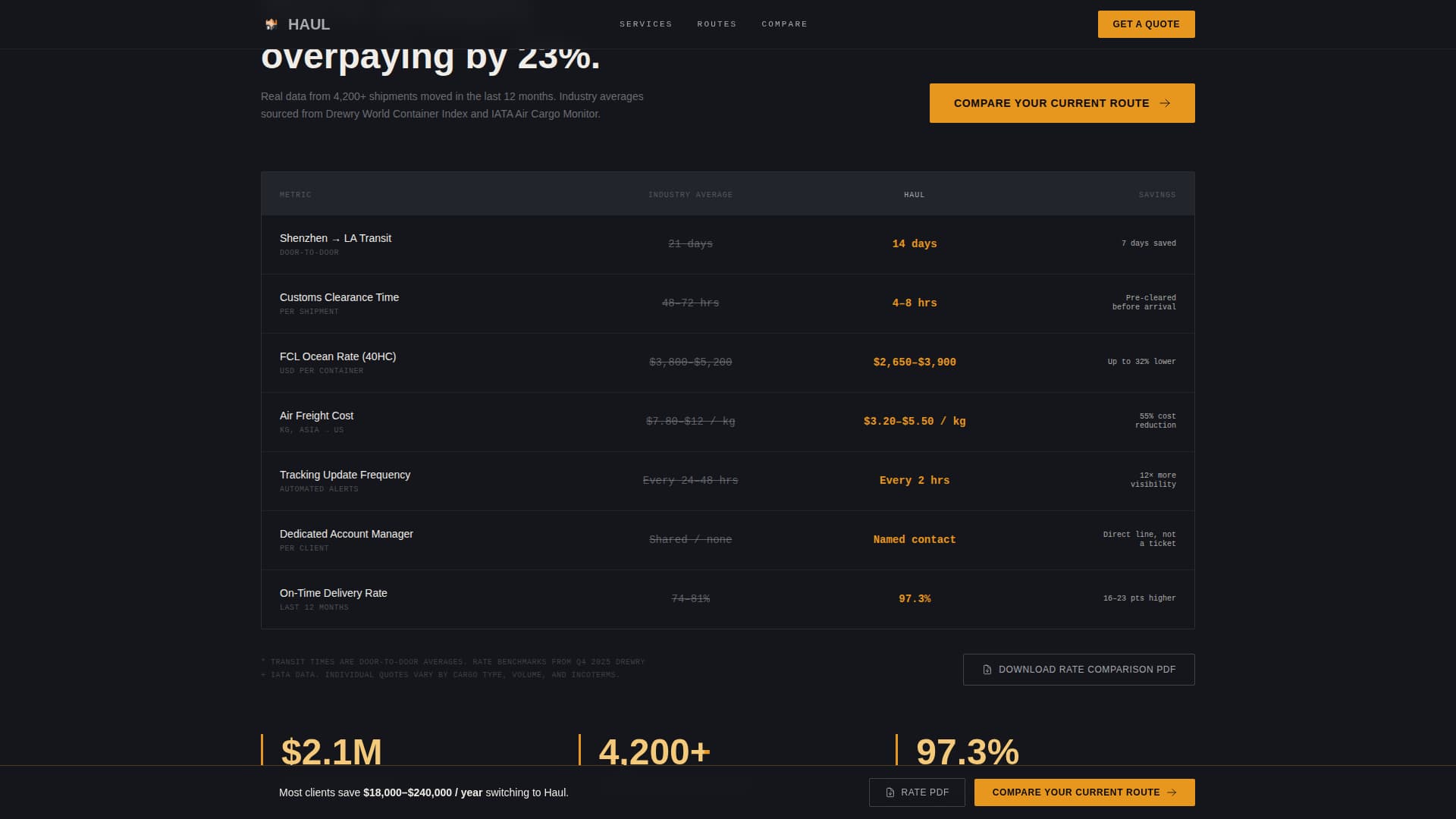The width and height of the screenshot is (1456, 819).
Task: Click the arrow icon on the large Compare Your Current Route button
Action: tap(1165, 103)
